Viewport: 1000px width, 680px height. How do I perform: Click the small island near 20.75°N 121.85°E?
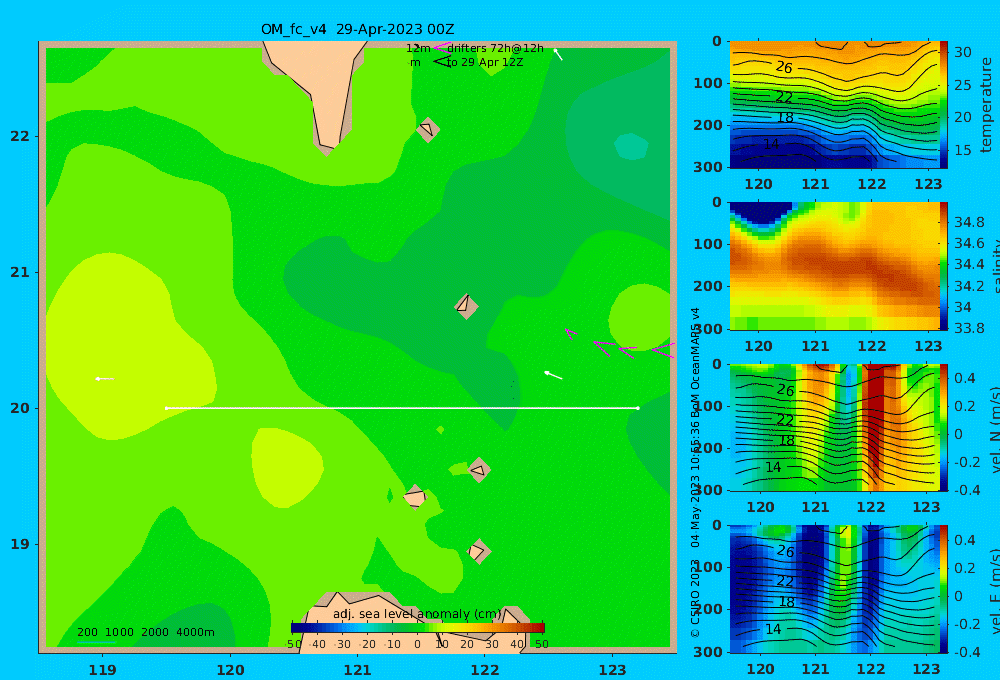(x=466, y=306)
